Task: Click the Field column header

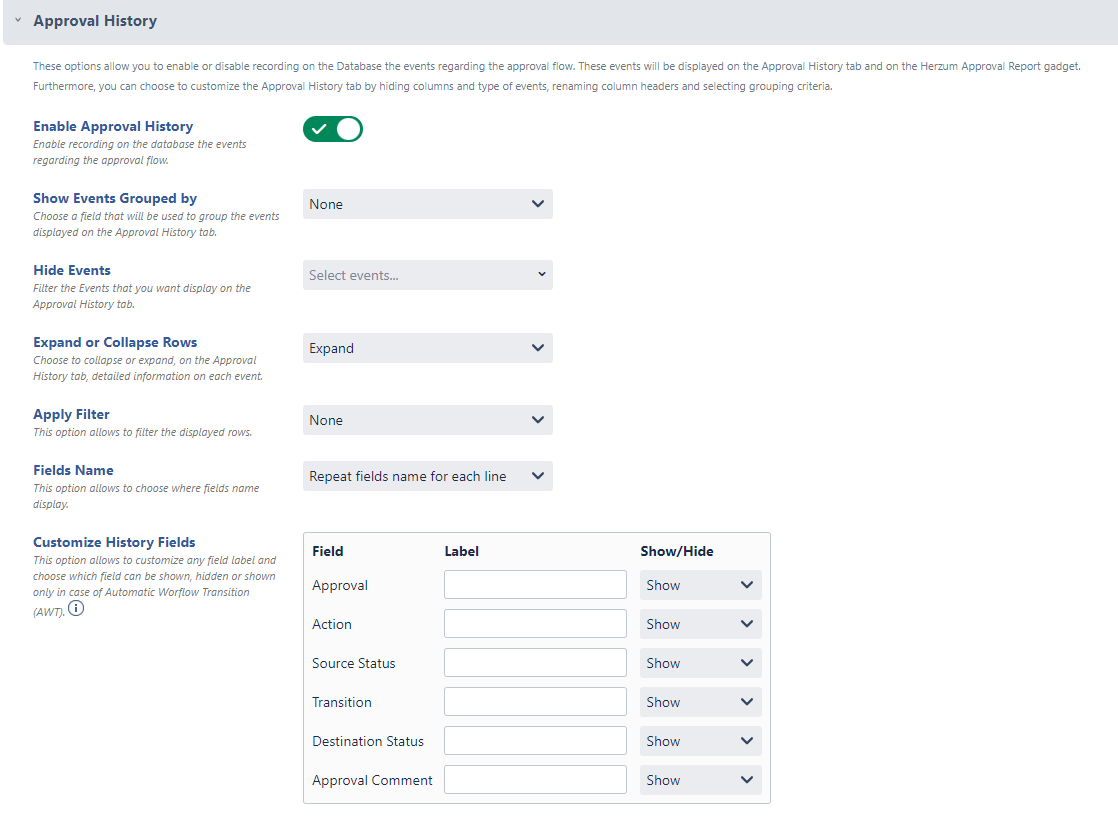Action: 328,551
